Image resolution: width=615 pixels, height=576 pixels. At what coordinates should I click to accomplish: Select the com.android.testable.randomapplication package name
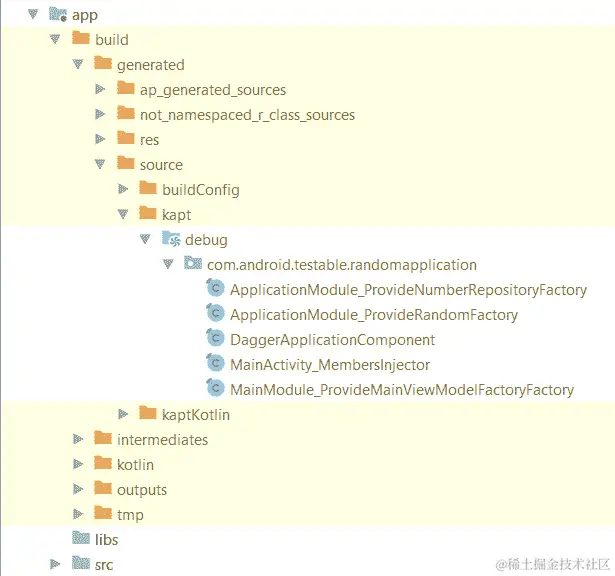(x=342, y=265)
